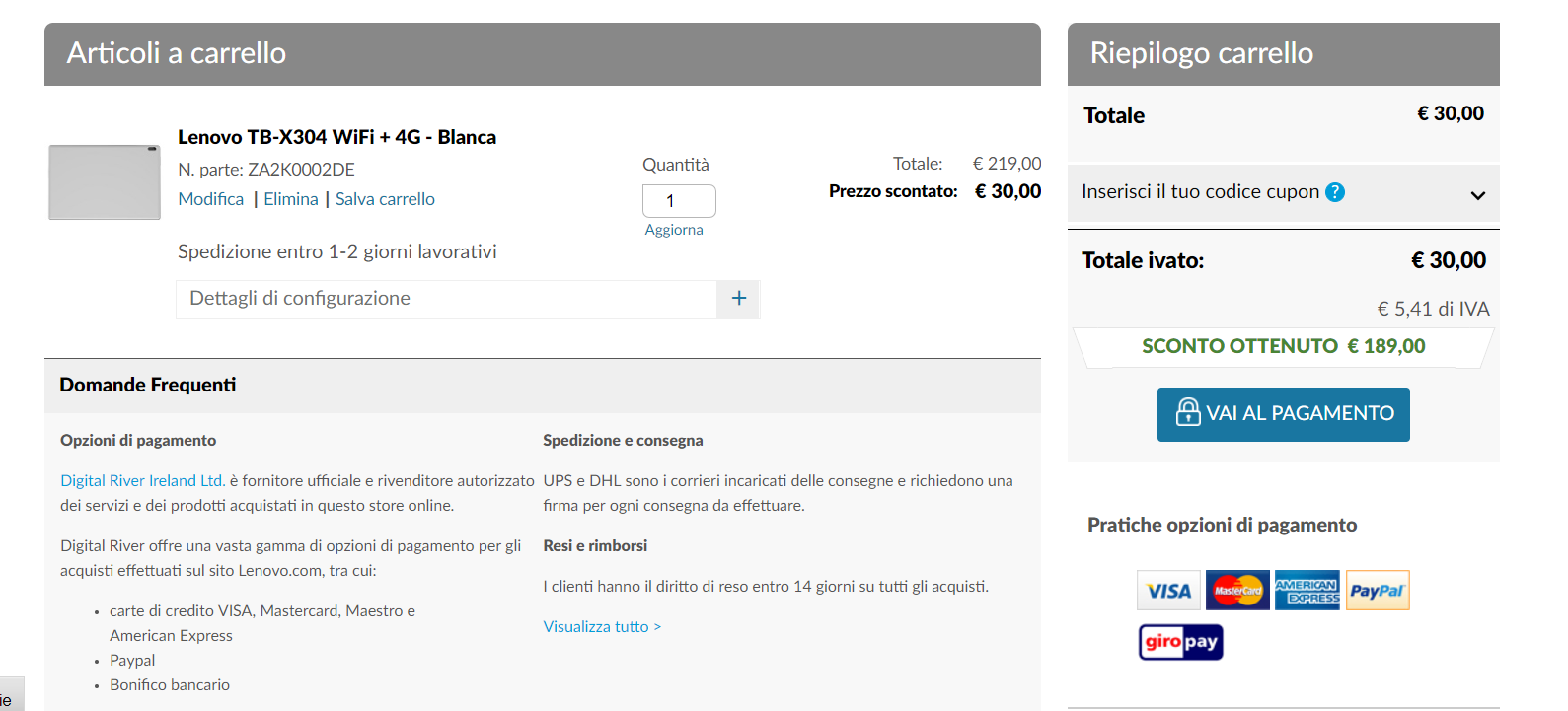Remove the item using the Elimina link

point(291,199)
